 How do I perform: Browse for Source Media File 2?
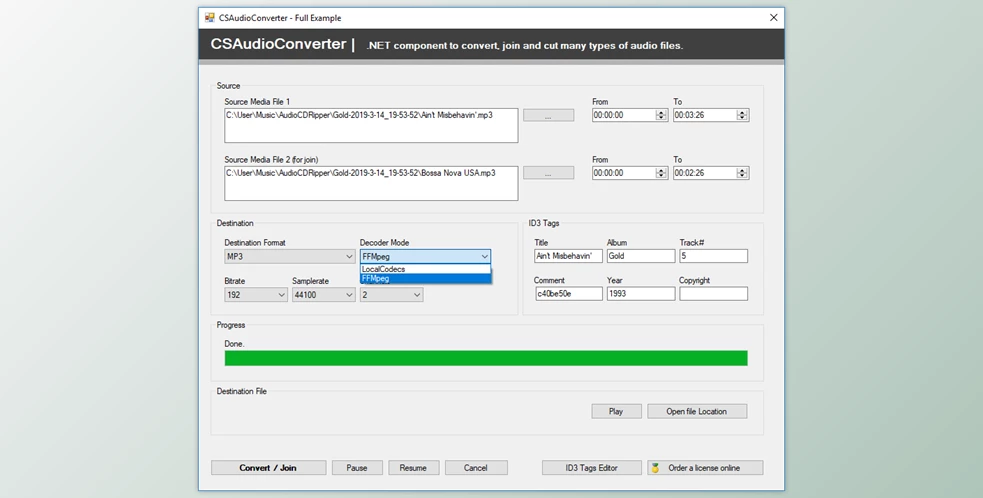tap(548, 173)
